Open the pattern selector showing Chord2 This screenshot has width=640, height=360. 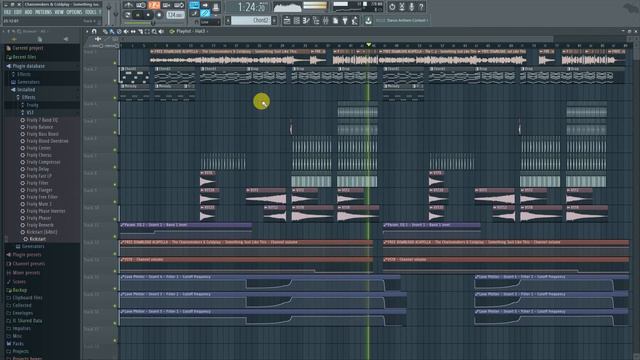251,20
